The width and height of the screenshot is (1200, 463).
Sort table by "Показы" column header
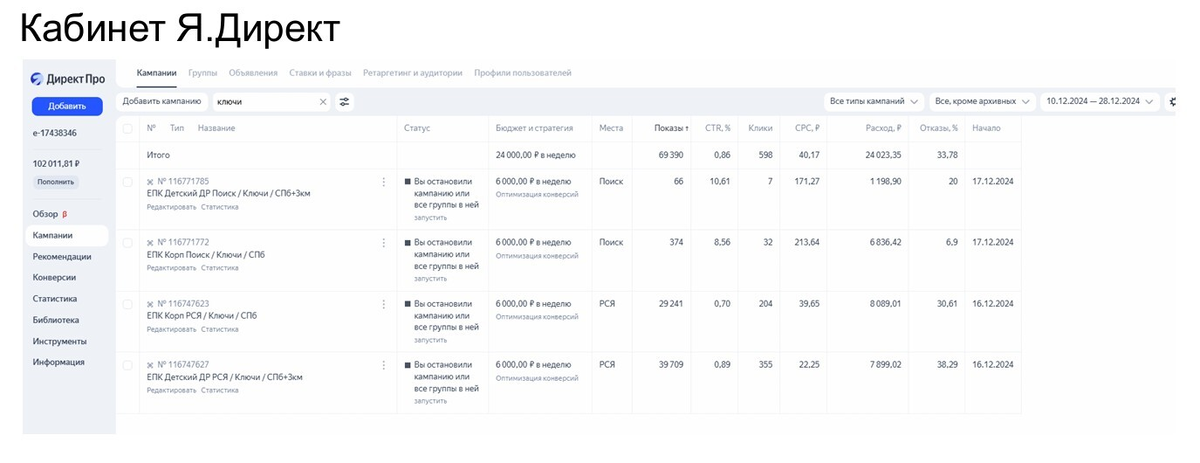pyautogui.click(x=671, y=128)
